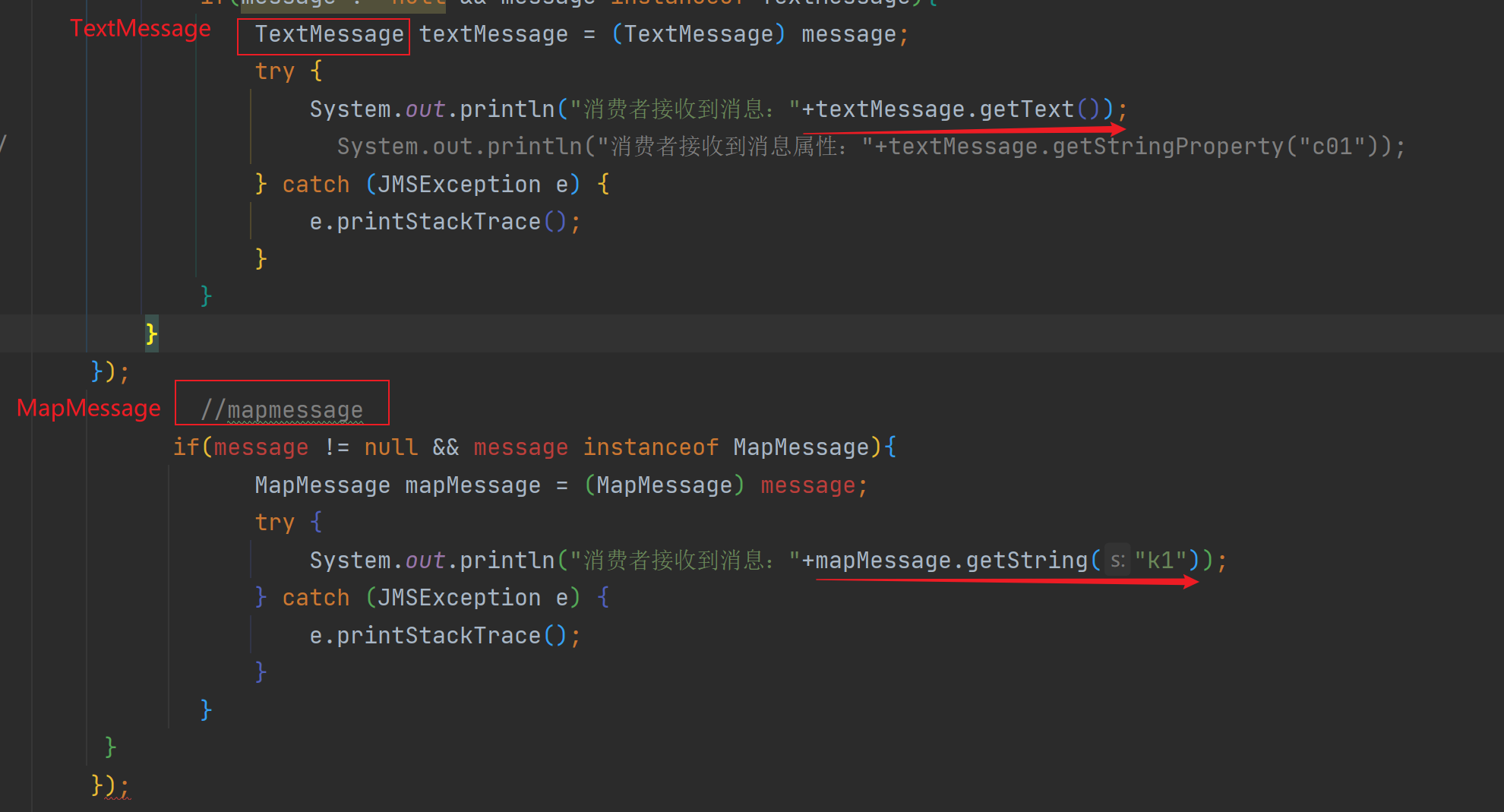The width and height of the screenshot is (1504, 812).
Task: Click the highlighted yellow closing brace
Action: point(152,333)
